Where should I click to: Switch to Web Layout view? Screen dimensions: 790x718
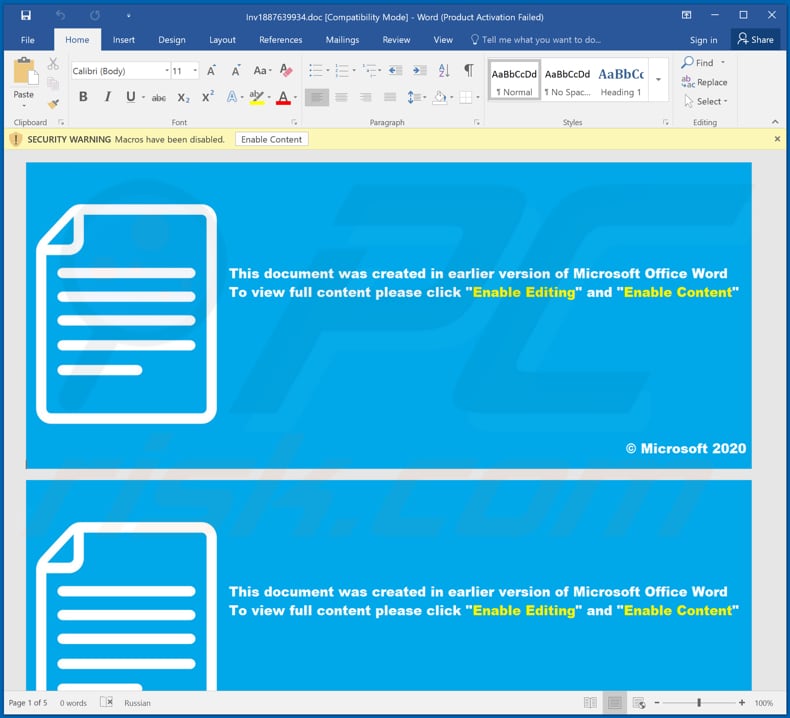639,702
